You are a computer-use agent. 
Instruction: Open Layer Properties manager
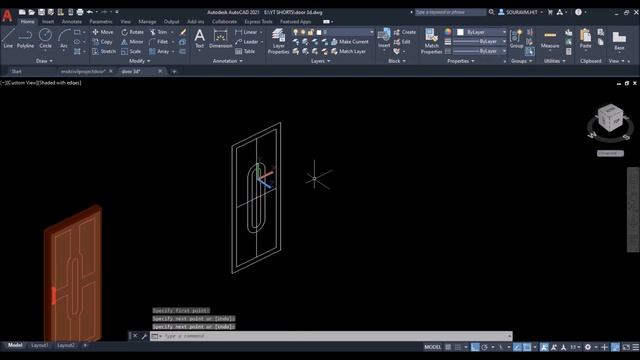point(278,41)
